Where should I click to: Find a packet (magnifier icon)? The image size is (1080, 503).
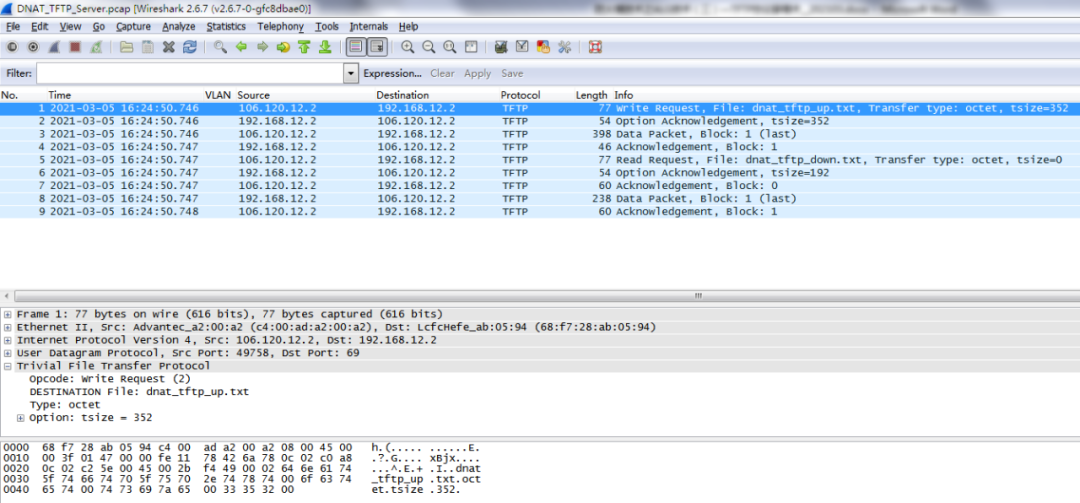tap(220, 47)
